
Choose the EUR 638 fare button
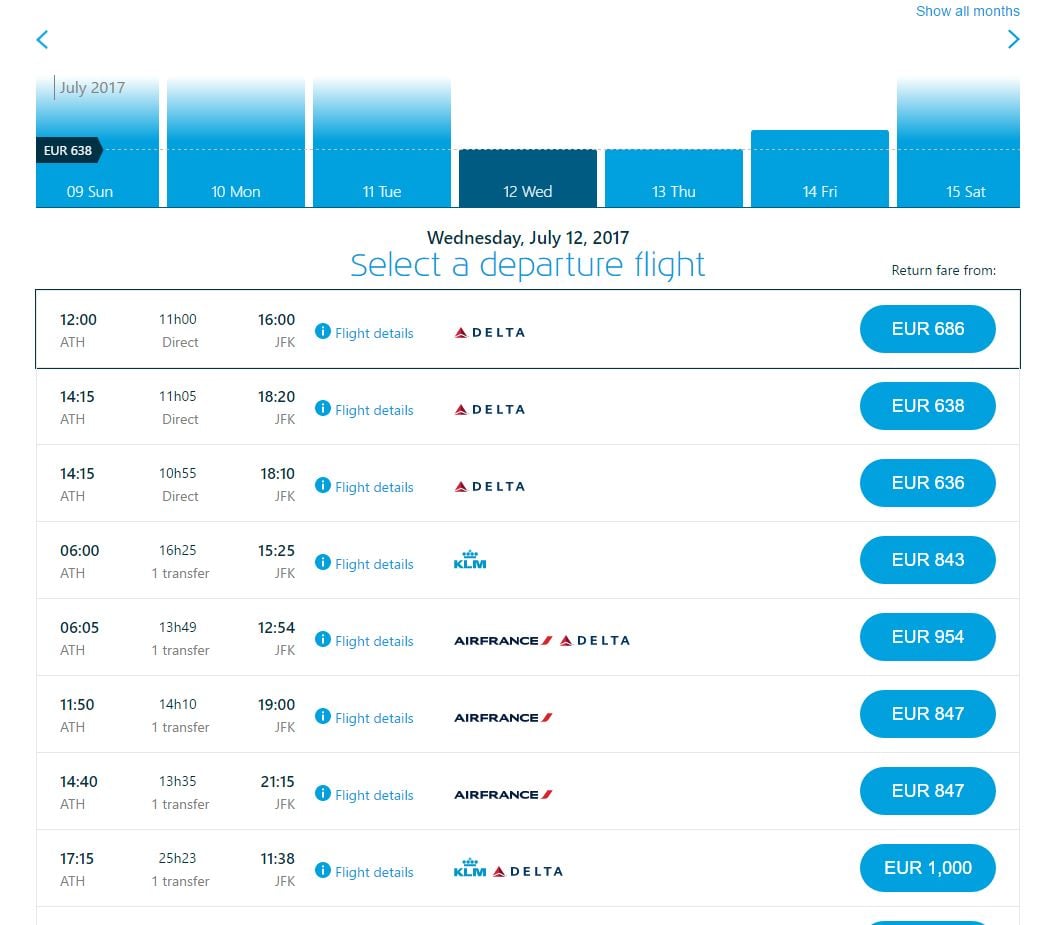point(928,406)
